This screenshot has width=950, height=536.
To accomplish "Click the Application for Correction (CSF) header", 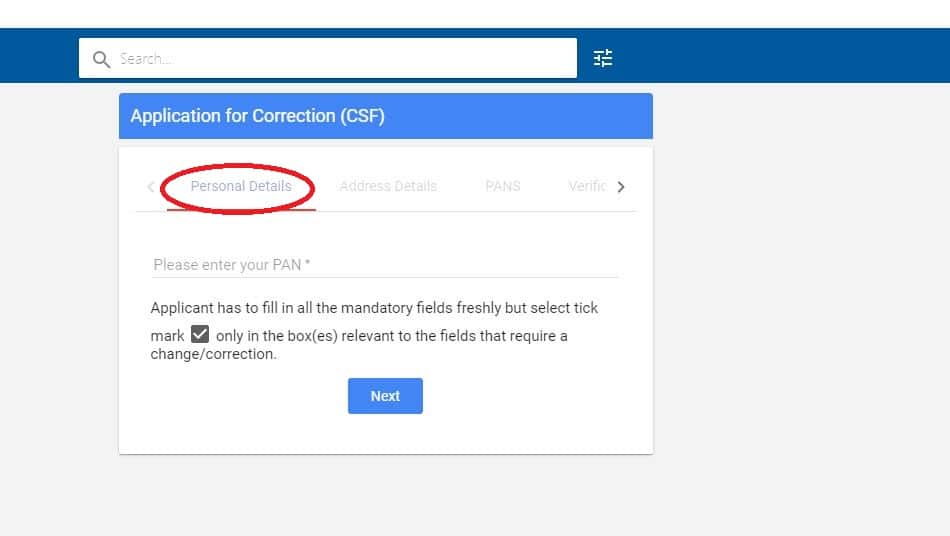I will [258, 116].
